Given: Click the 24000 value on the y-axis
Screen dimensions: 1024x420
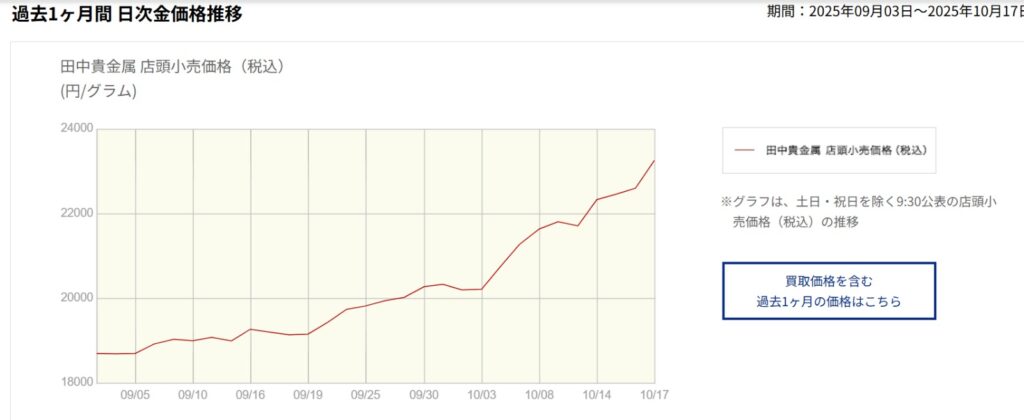Looking at the screenshot, I should pos(78,128).
